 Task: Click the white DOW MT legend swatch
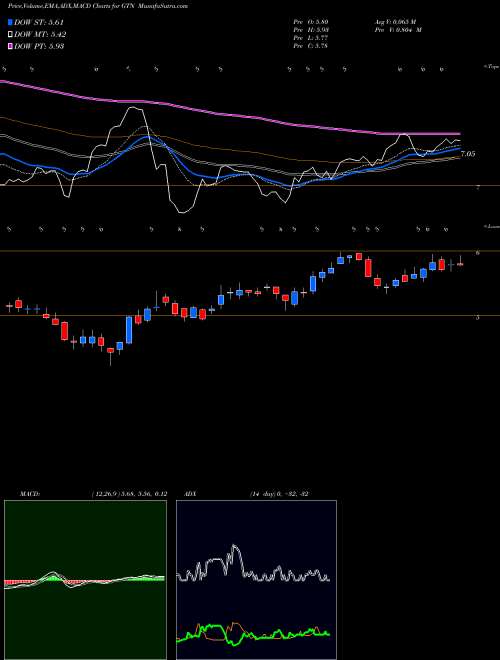click(x=10, y=35)
